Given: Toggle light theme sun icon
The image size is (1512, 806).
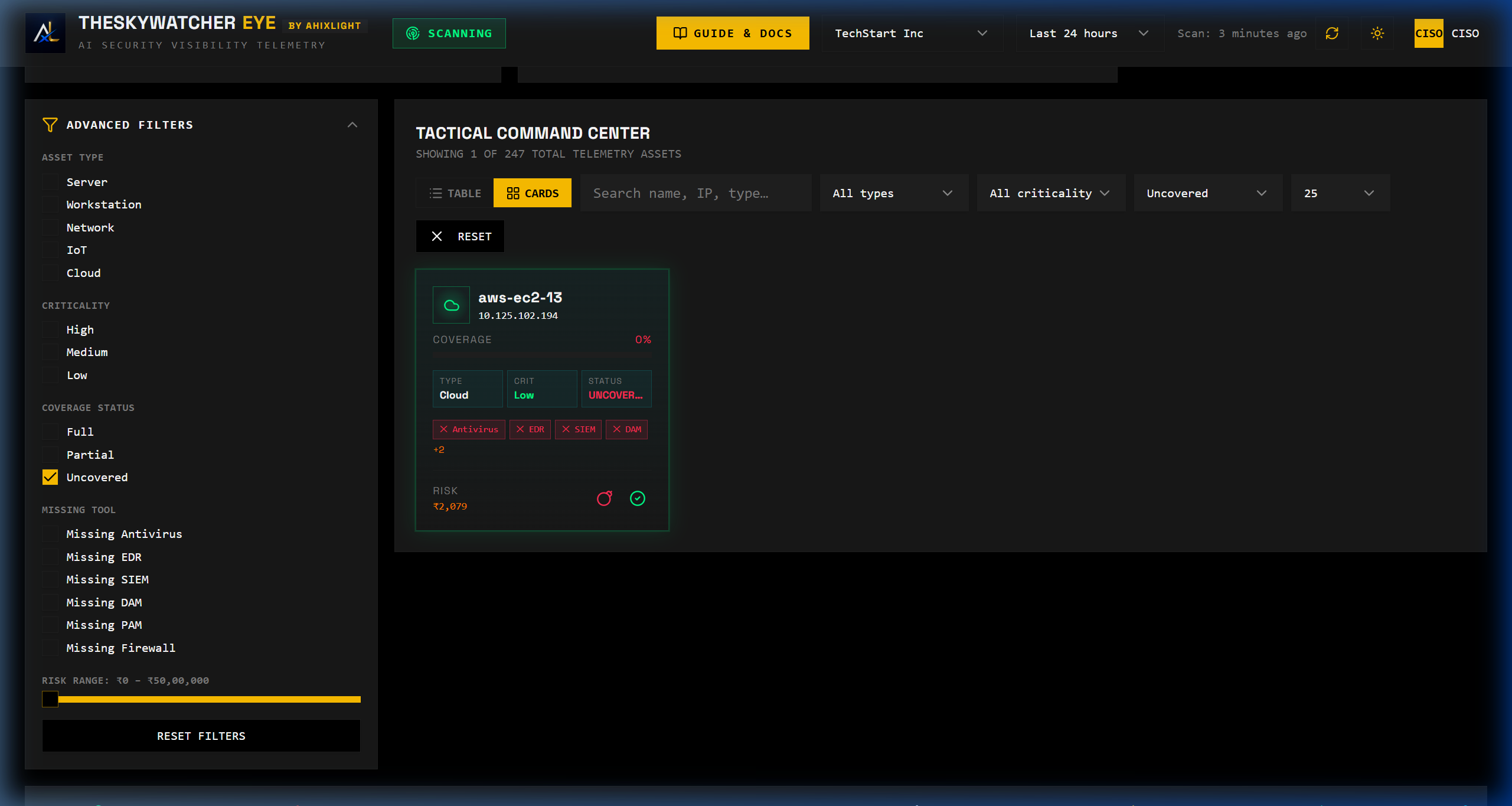Looking at the screenshot, I should point(1377,33).
